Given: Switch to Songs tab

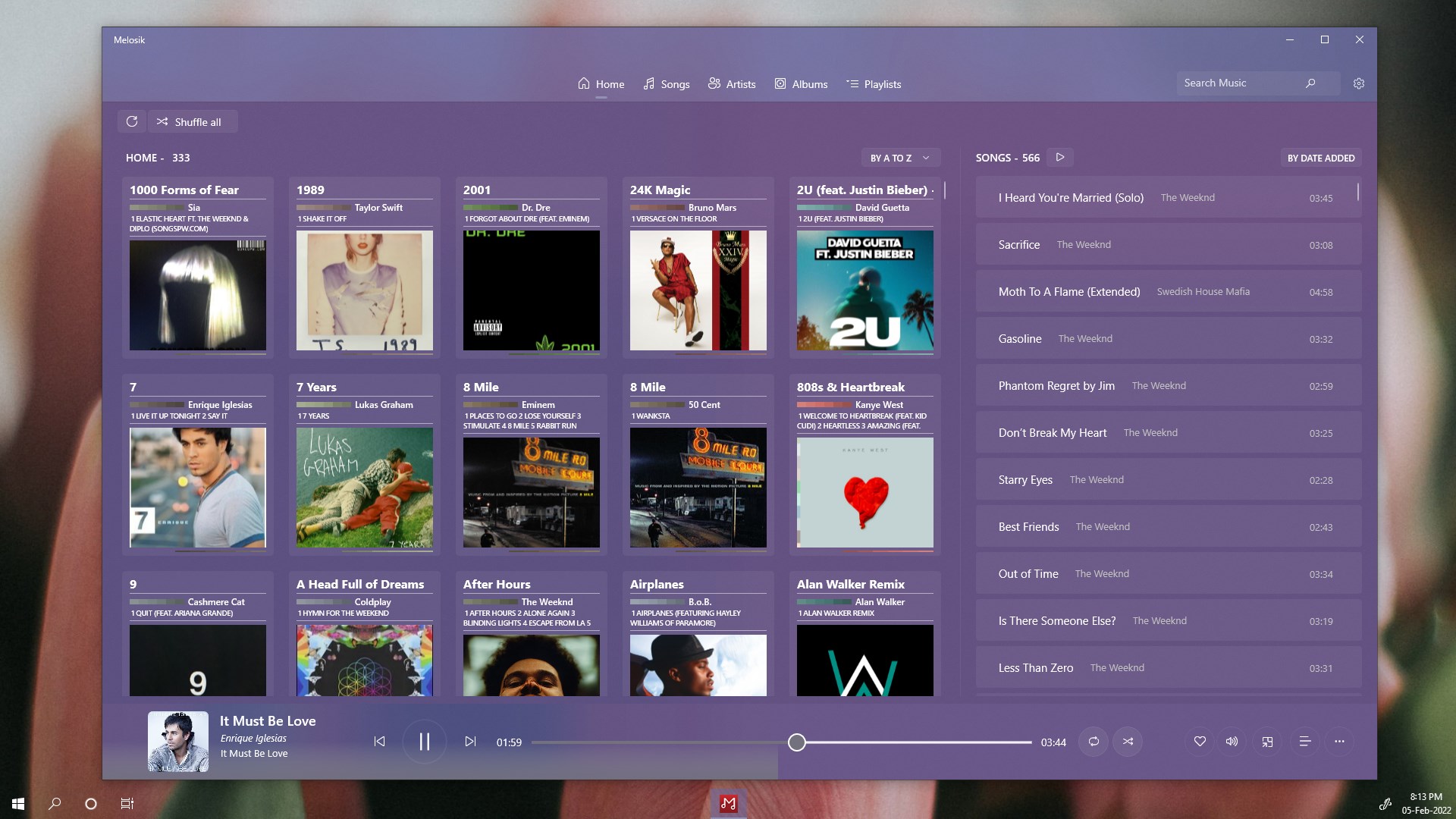Looking at the screenshot, I should (667, 84).
